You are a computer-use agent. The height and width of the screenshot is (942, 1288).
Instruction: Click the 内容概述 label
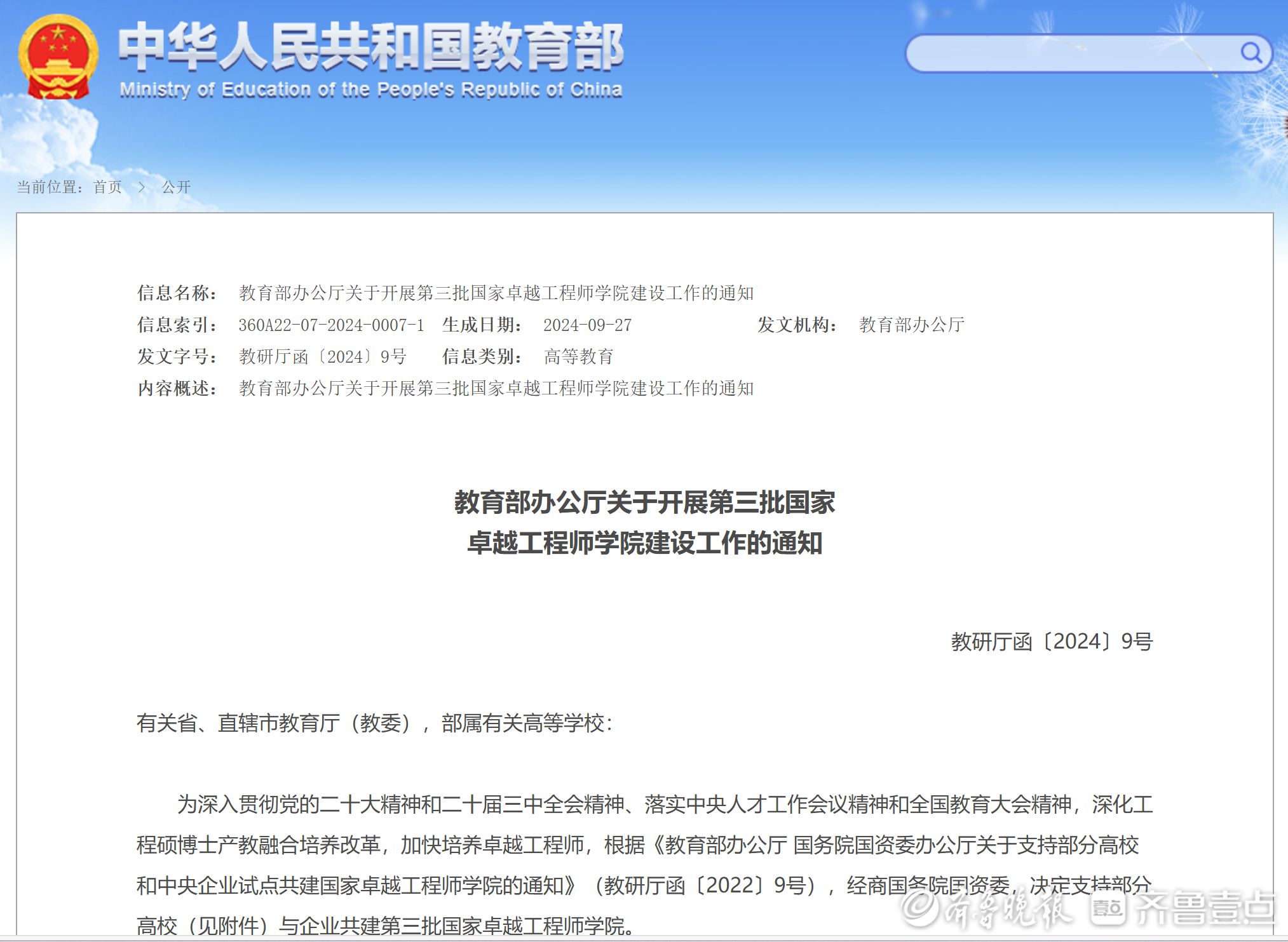177,389
